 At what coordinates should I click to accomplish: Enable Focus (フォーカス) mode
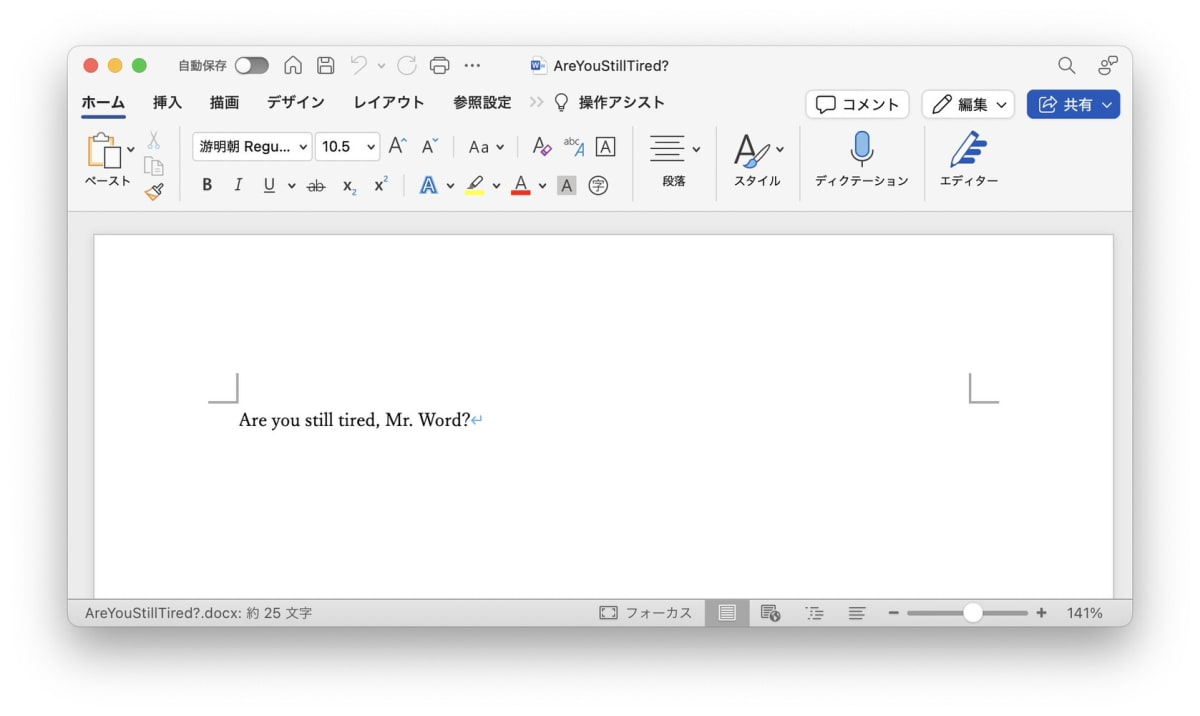(646, 613)
